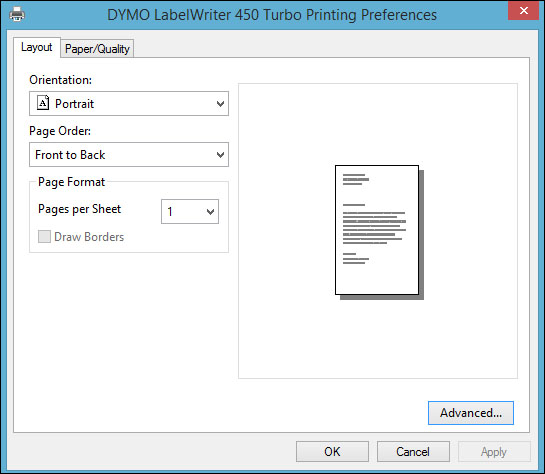The width and height of the screenshot is (545, 474).
Task: Confirm settings with the OK button
Action: [332, 451]
